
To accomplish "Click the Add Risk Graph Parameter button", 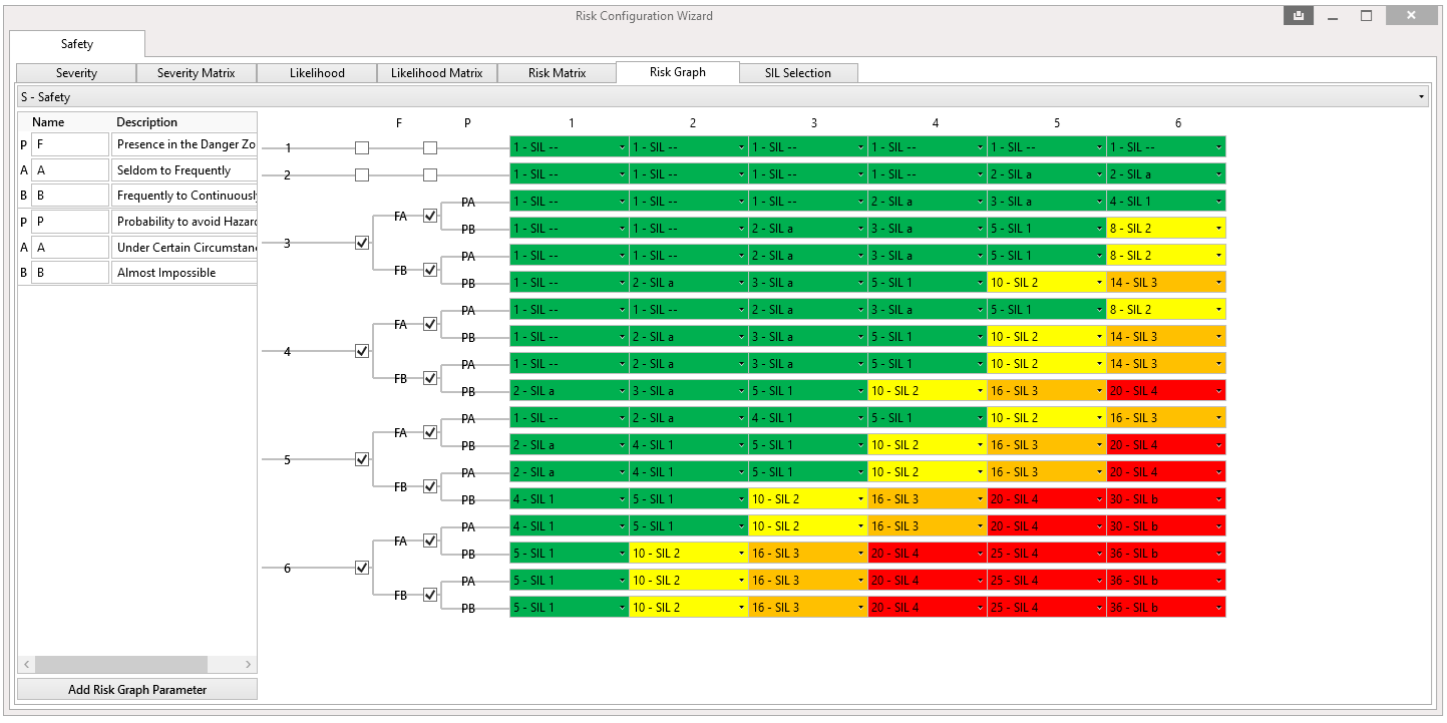I will tap(137, 689).
